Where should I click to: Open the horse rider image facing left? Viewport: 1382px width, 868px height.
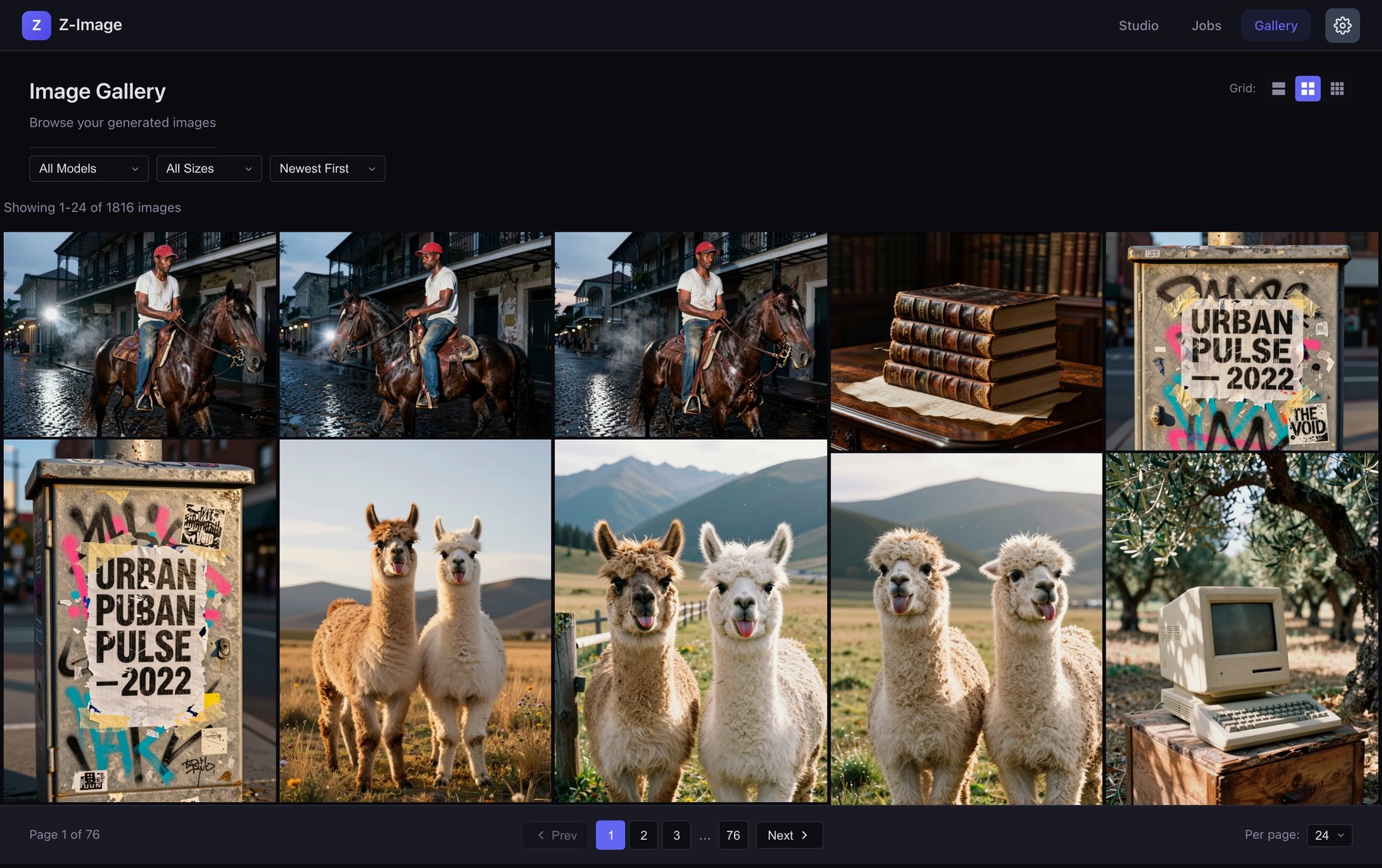click(x=415, y=335)
